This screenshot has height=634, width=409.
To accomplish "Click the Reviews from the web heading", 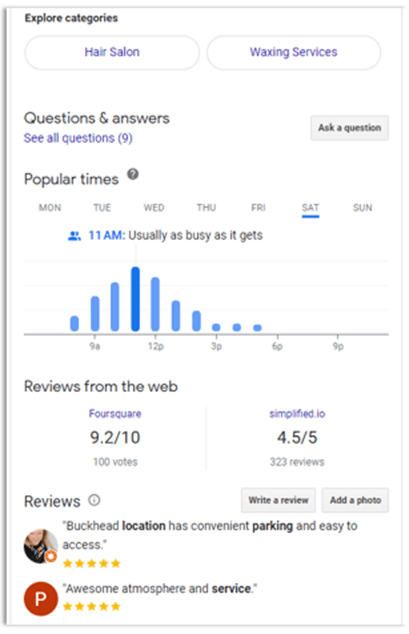I will [101, 386].
